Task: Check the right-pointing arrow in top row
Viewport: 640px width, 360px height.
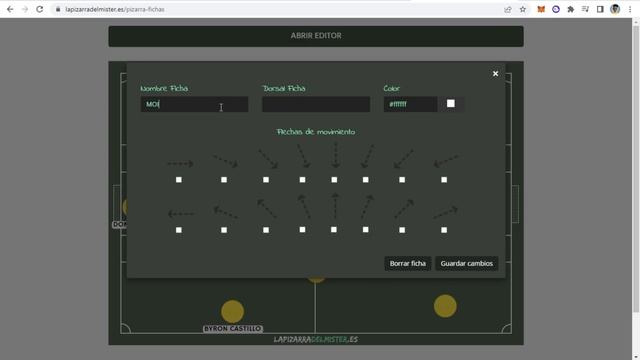Action: click(179, 180)
